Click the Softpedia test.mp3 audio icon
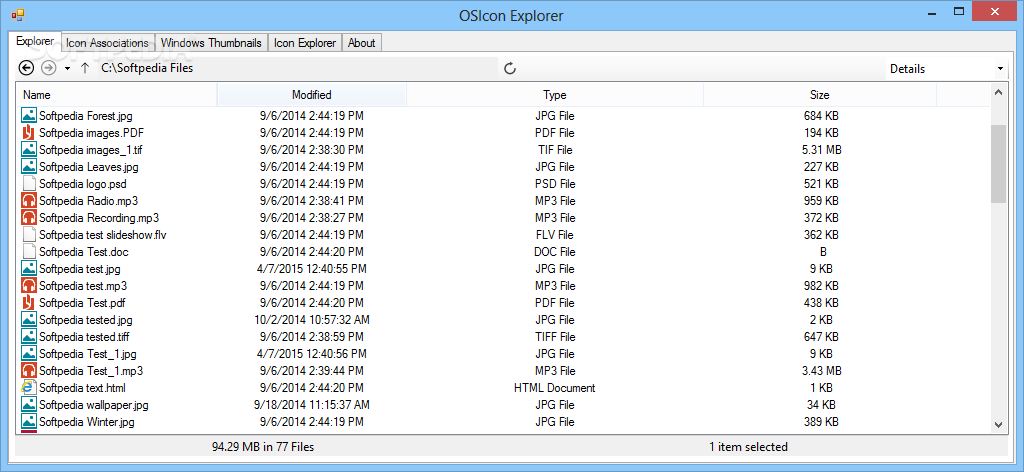Screen dimensions: 1024x472 point(29,285)
